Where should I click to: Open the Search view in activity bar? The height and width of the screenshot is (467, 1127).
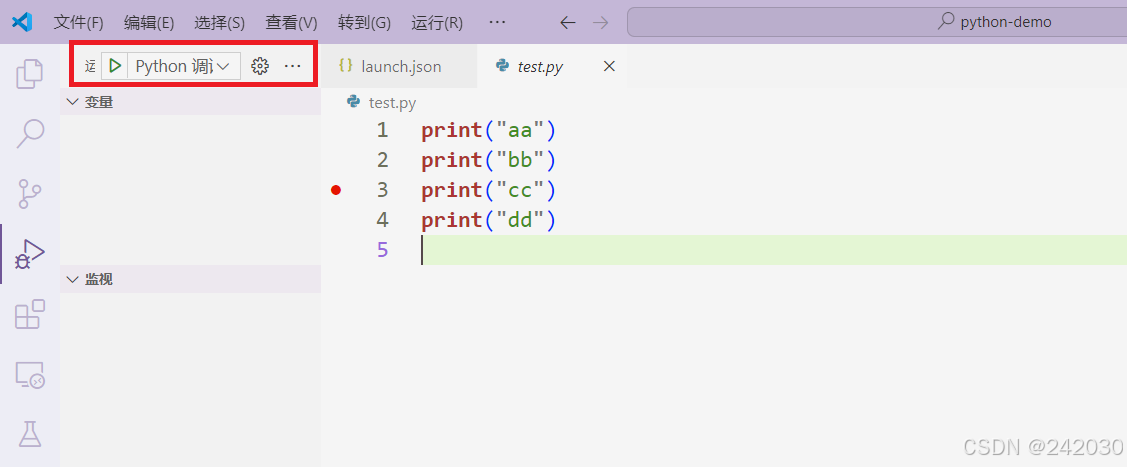29,134
